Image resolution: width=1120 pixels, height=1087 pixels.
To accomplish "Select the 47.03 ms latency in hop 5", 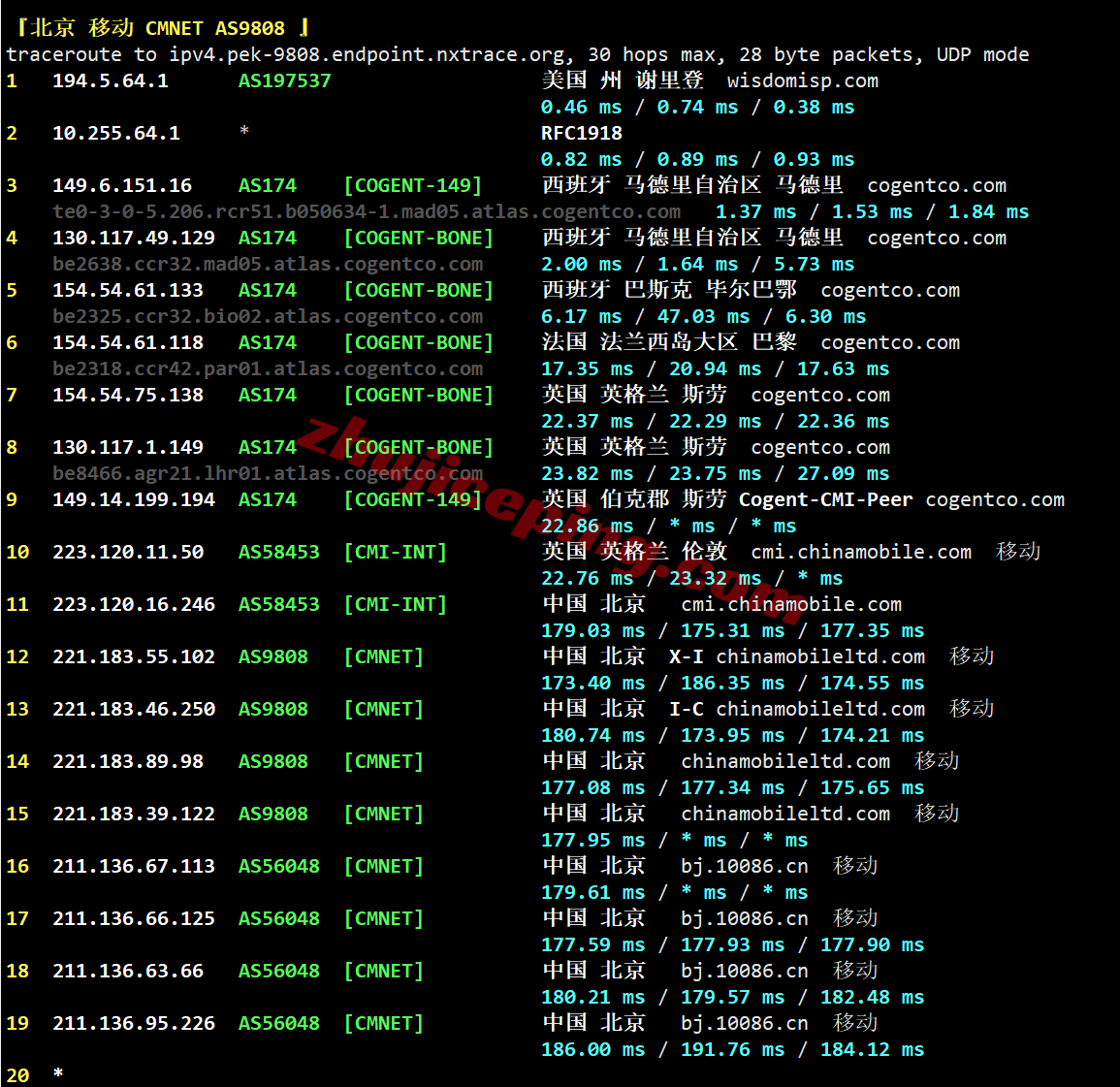I will [x=704, y=316].
